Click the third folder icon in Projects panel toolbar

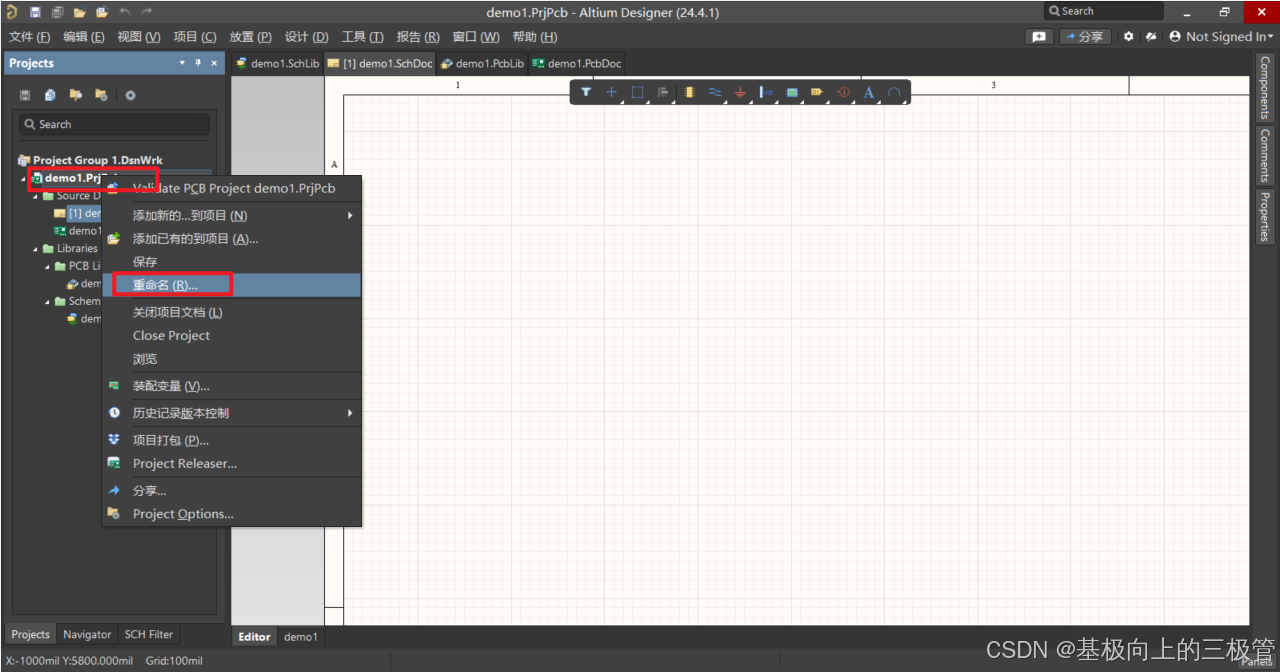point(75,95)
